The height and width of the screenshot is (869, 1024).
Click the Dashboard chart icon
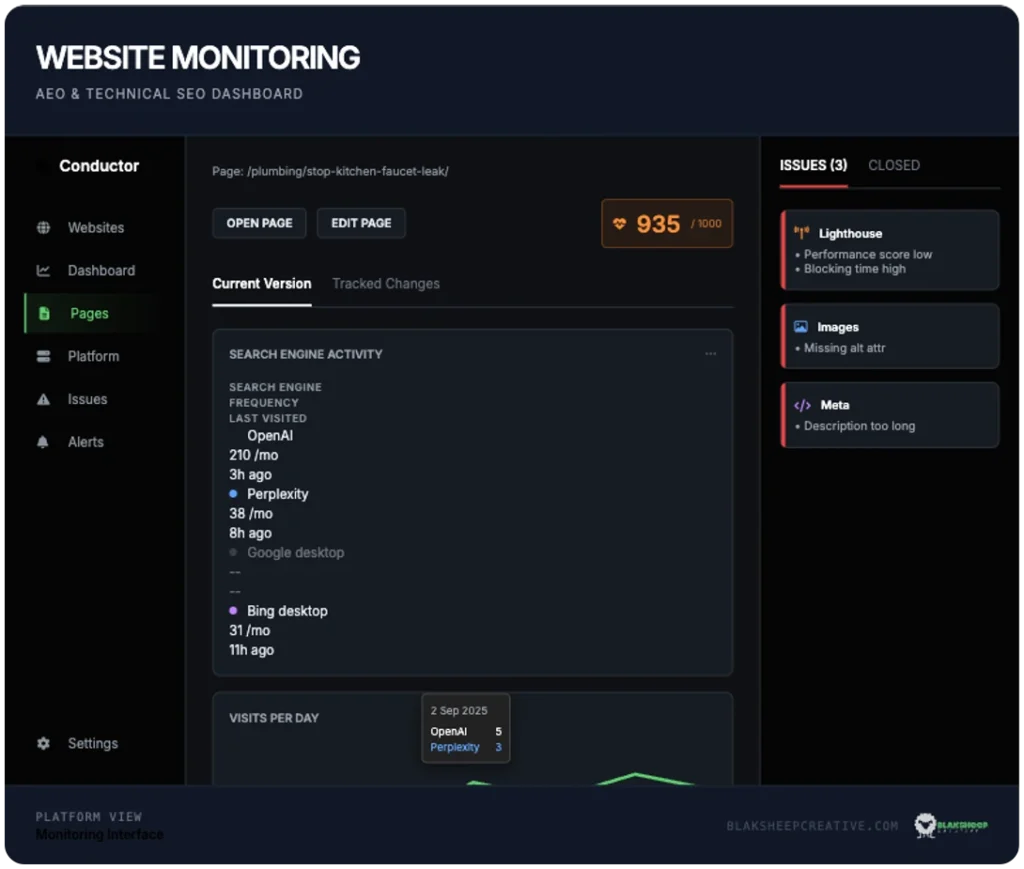click(x=43, y=270)
